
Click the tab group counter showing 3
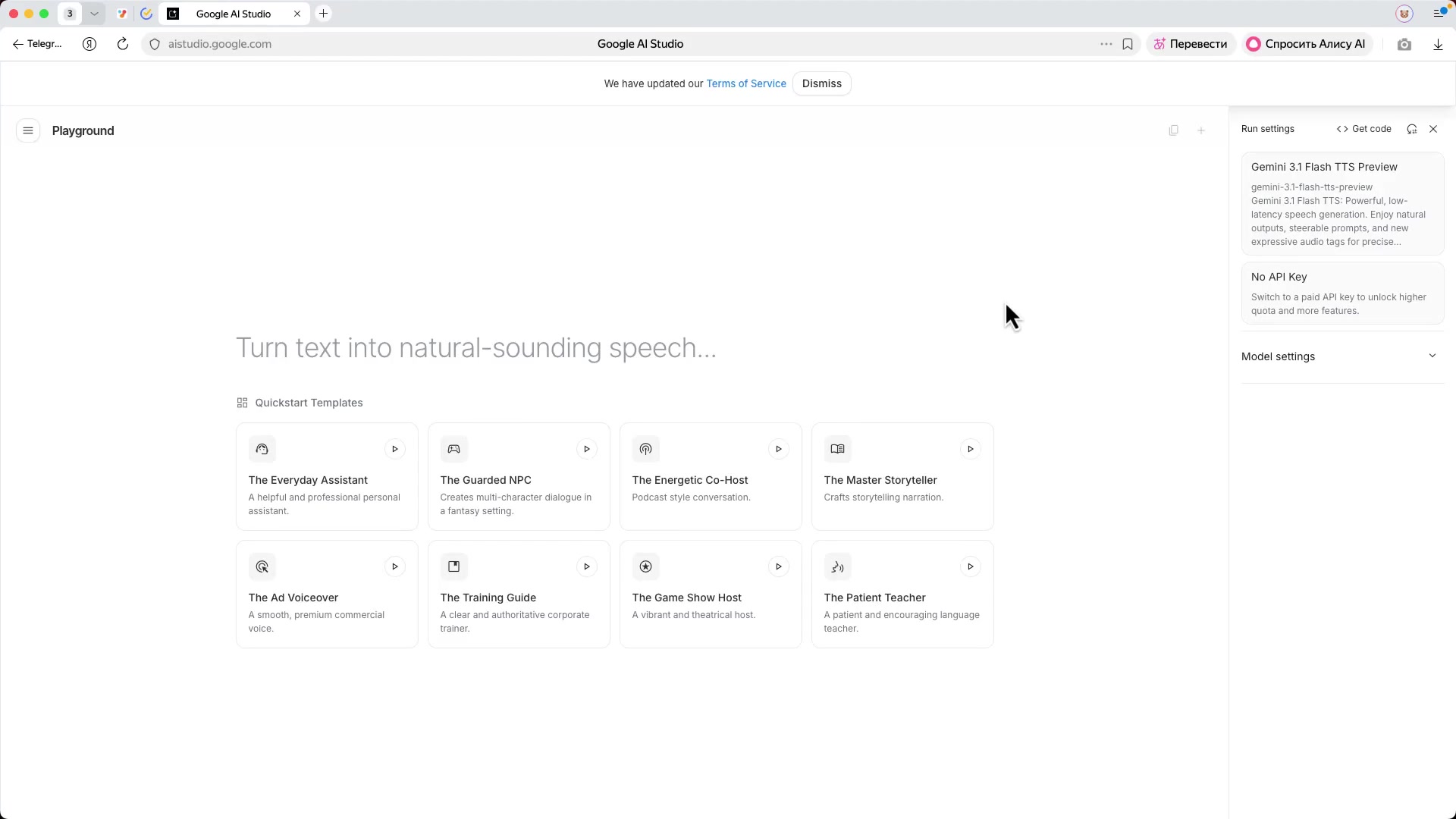(70, 14)
